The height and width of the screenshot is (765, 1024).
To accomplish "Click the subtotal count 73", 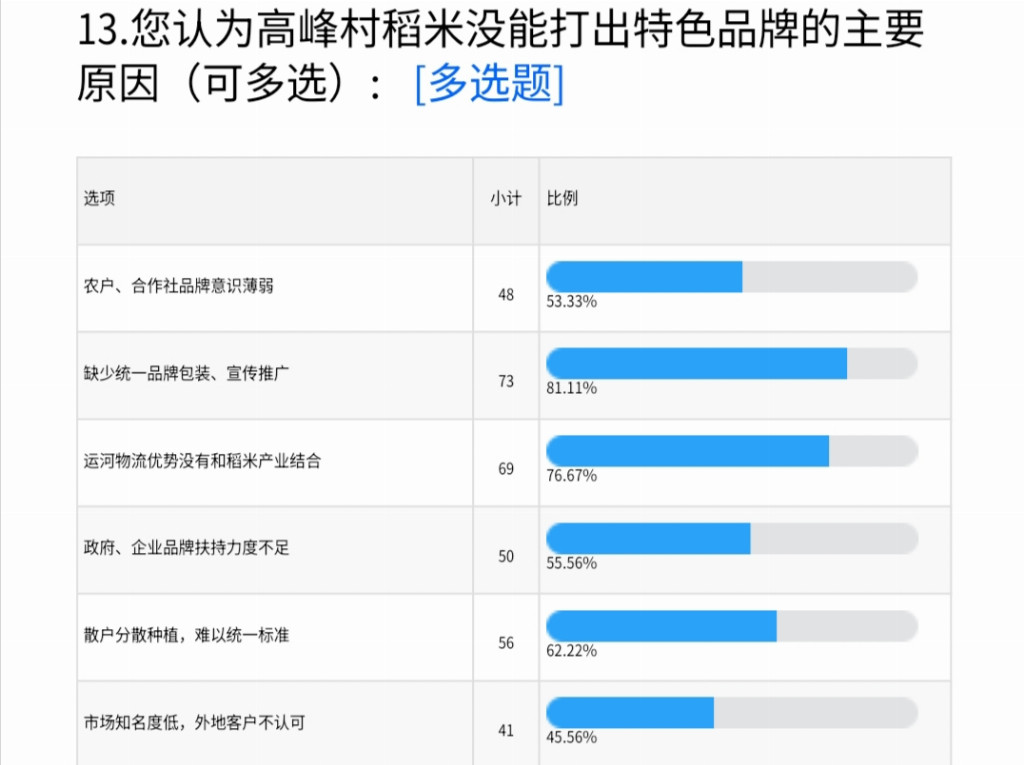I will [505, 382].
